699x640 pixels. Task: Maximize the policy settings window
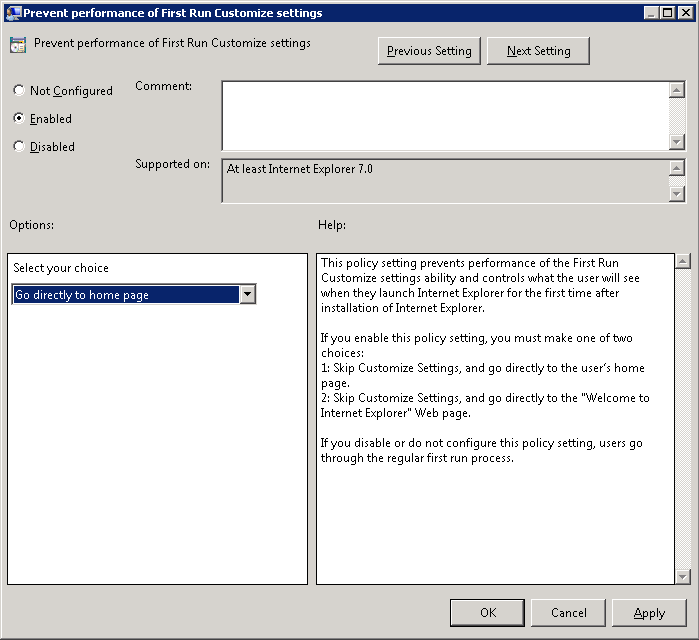[667, 12]
